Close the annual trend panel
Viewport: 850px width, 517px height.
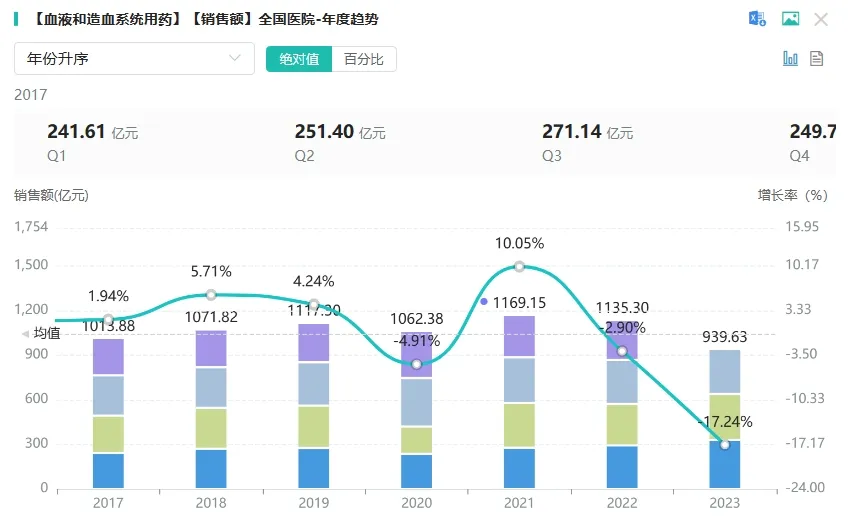pos(821,20)
